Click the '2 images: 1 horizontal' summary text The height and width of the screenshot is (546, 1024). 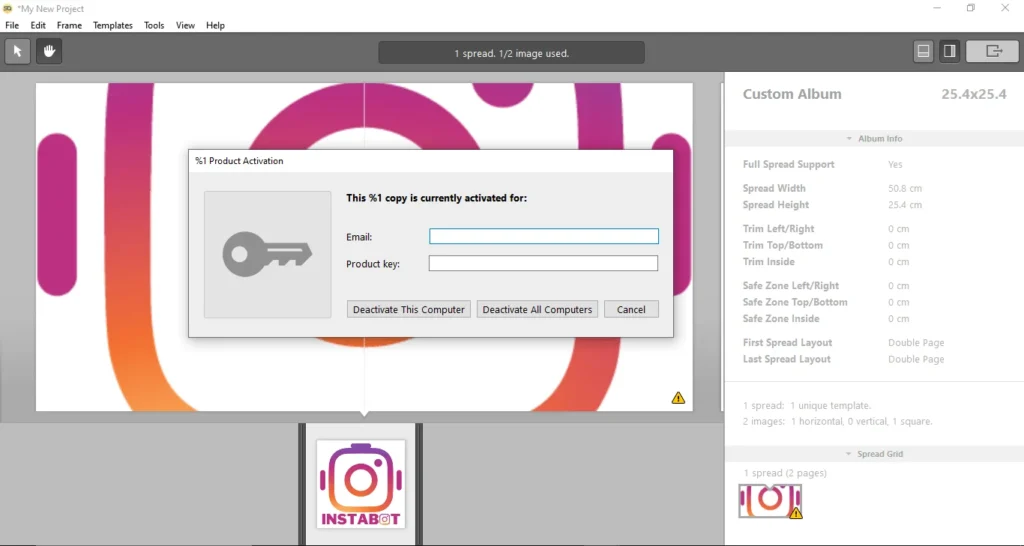(838, 422)
